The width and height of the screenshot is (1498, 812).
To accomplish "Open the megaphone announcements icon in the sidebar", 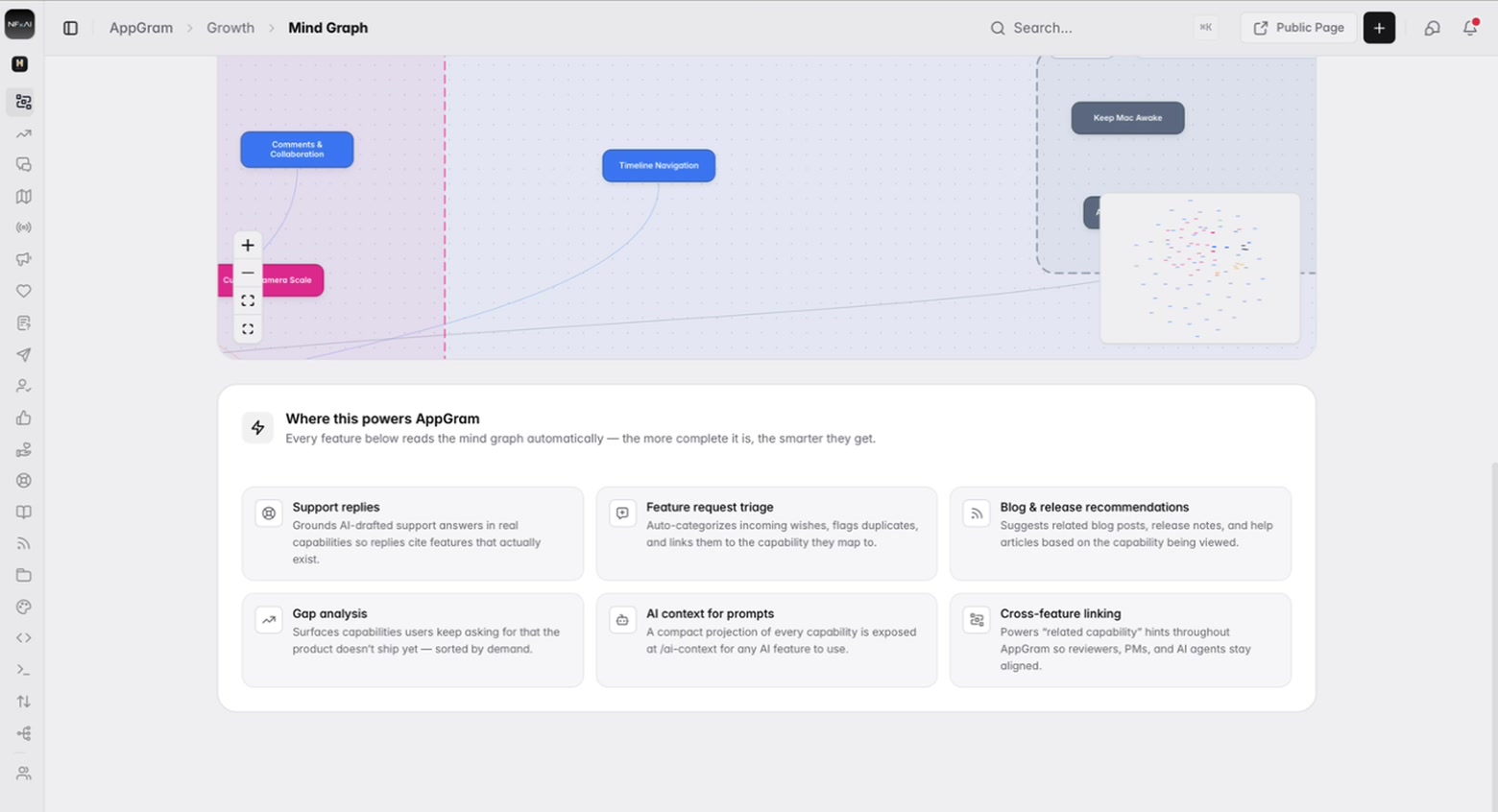I will [x=23, y=259].
